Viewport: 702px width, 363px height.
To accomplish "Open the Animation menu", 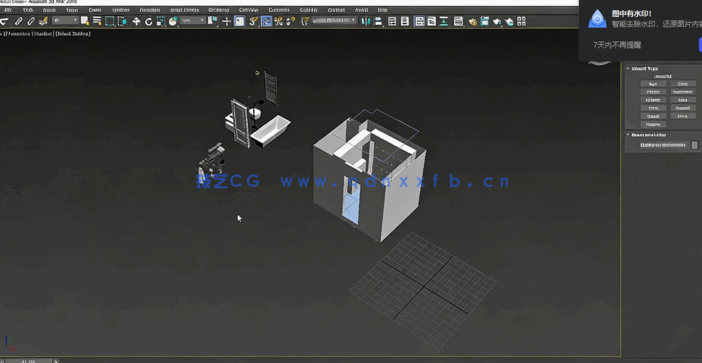I will click(x=150, y=10).
